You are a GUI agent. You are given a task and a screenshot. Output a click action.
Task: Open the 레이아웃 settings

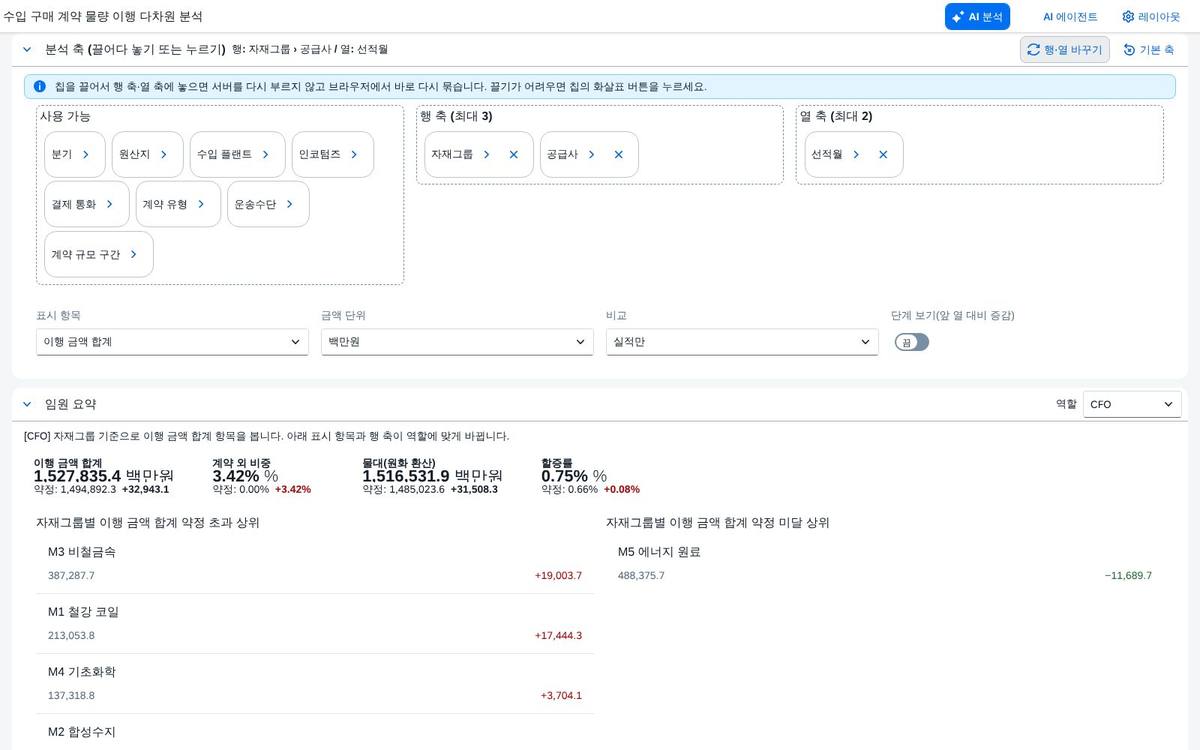click(1150, 17)
